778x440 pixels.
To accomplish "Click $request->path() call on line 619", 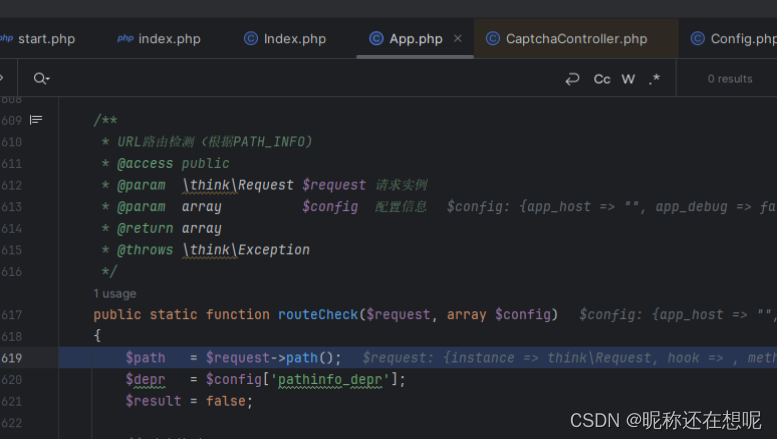I will (x=273, y=358).
